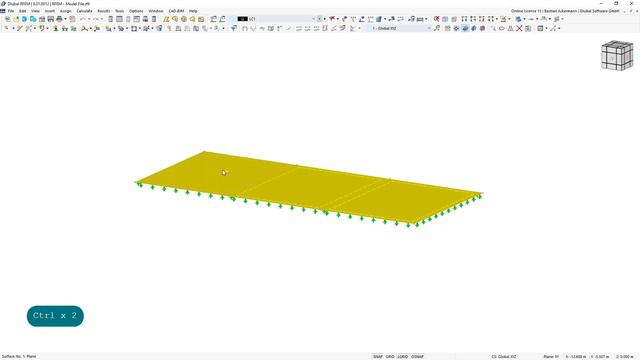
Task: Click the highlighted blue render mode icon
Action: 465,28
